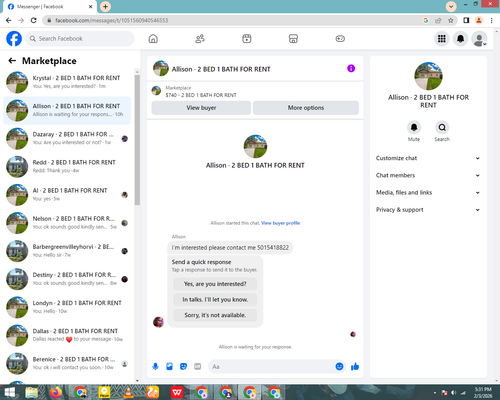Screen dimensions: 500x400
Task: Send quick response 'Sorry, it's not available.'
Action: coord(215,315)
